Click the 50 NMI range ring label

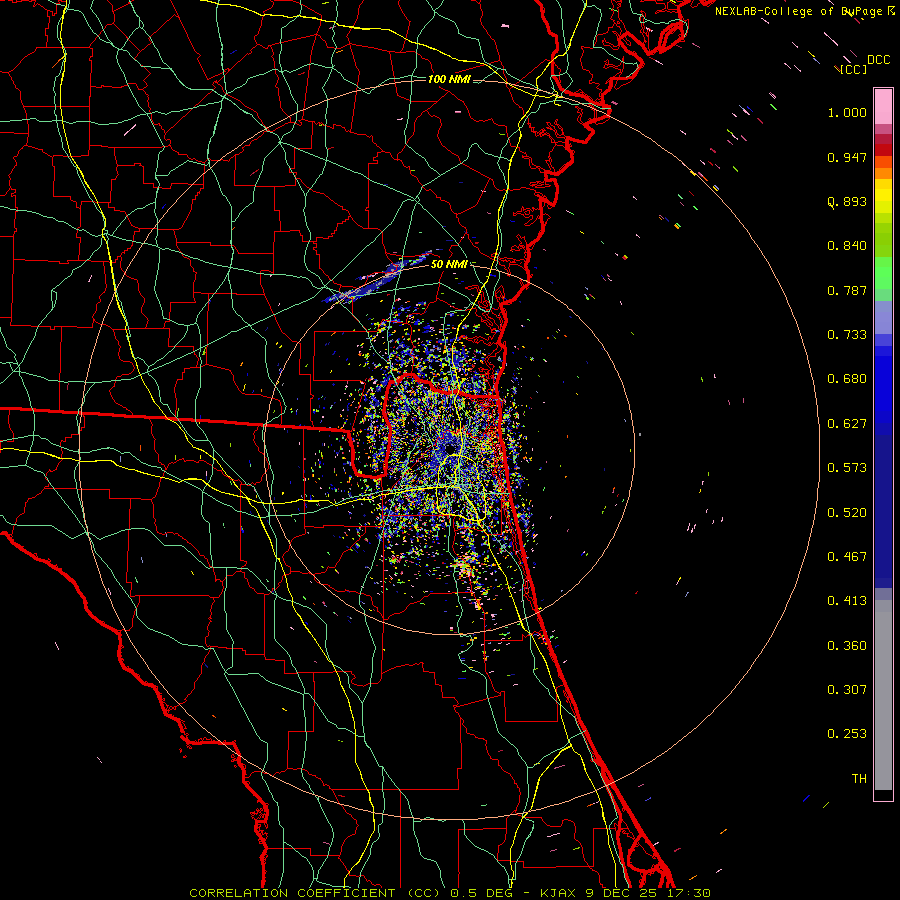tap(449, 264)
